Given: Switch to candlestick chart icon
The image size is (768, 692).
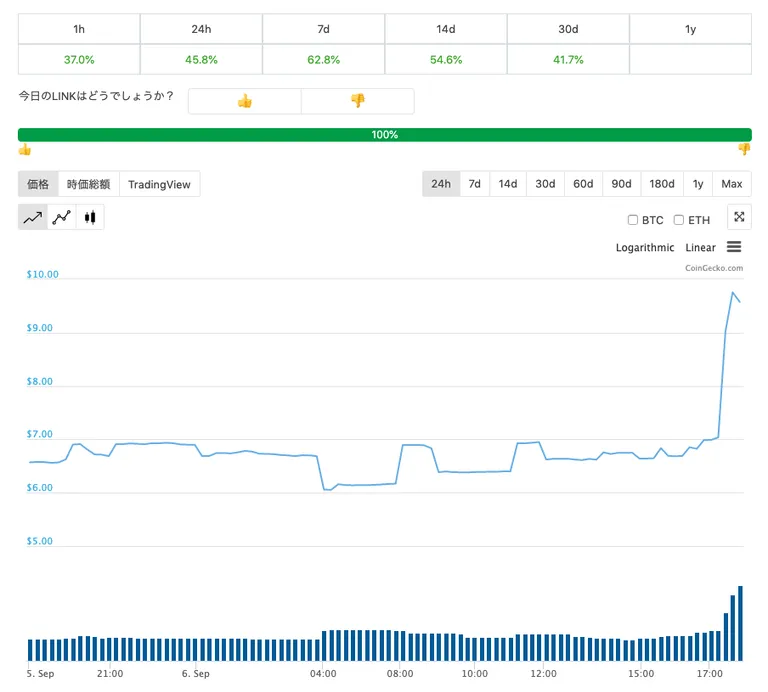Looking at the screenshot, I should coord(90,217).
